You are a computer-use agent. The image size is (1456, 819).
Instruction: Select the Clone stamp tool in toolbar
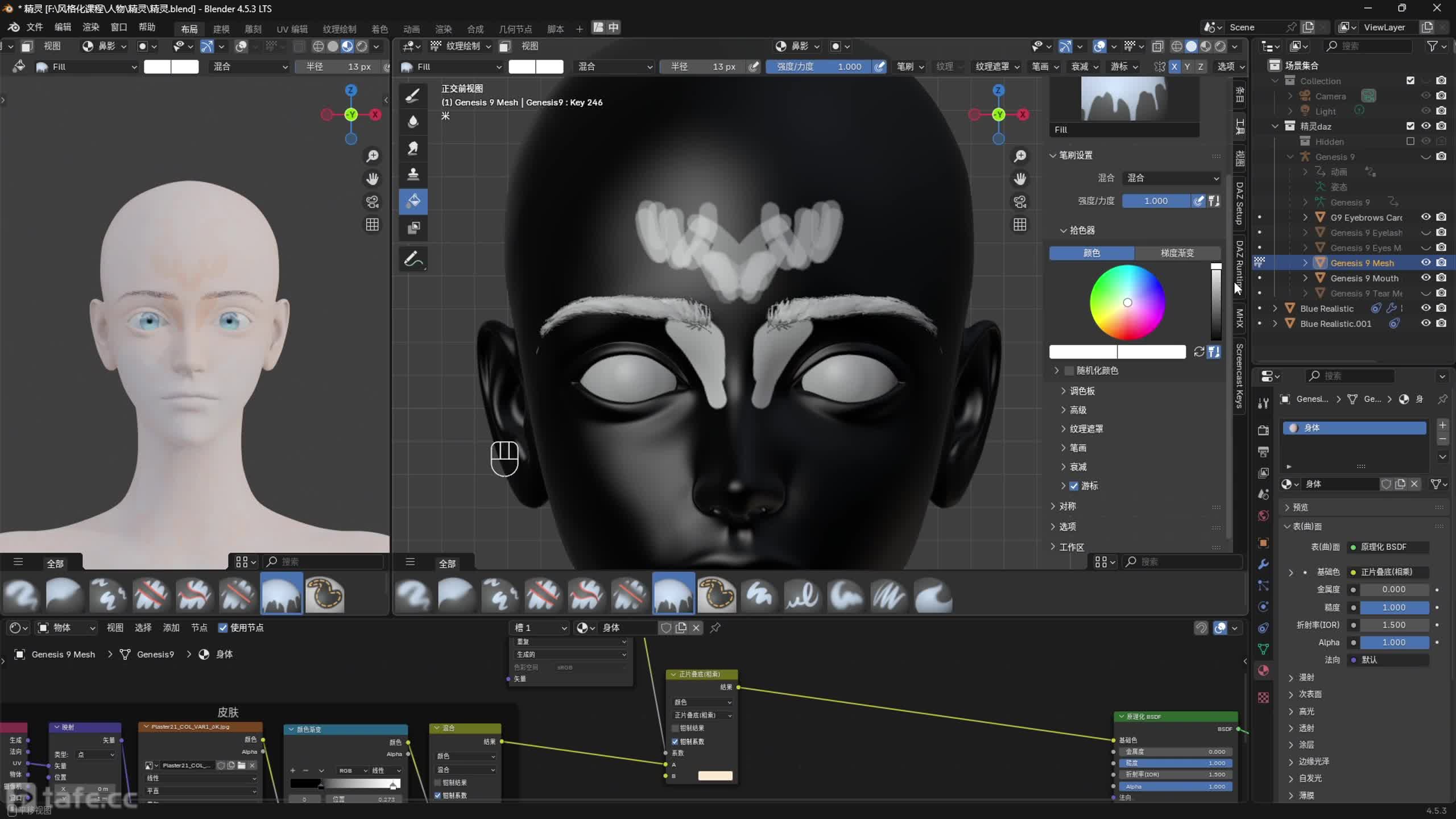[x=413, y=174]
